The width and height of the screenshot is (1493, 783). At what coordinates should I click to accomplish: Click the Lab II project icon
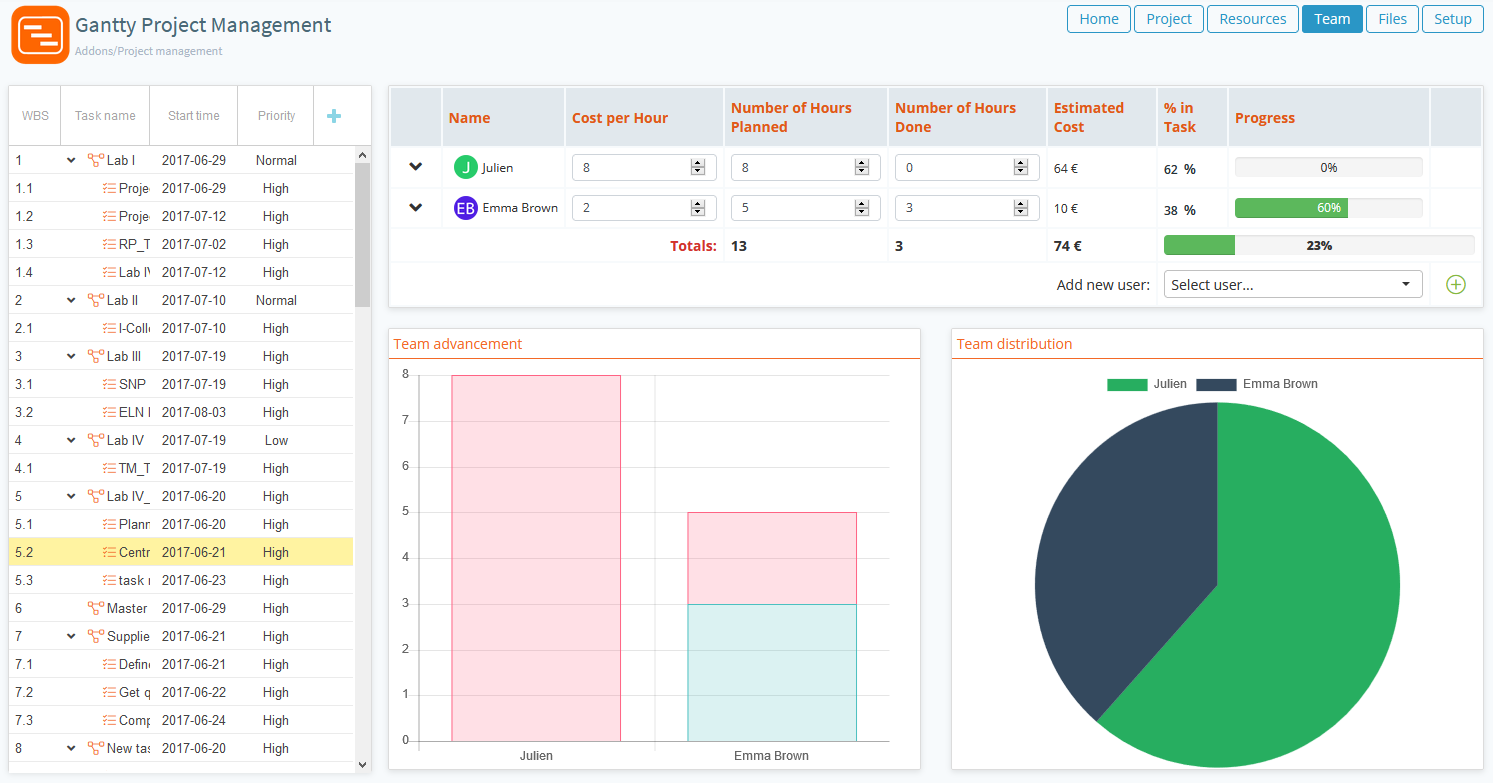click(96, 300)
